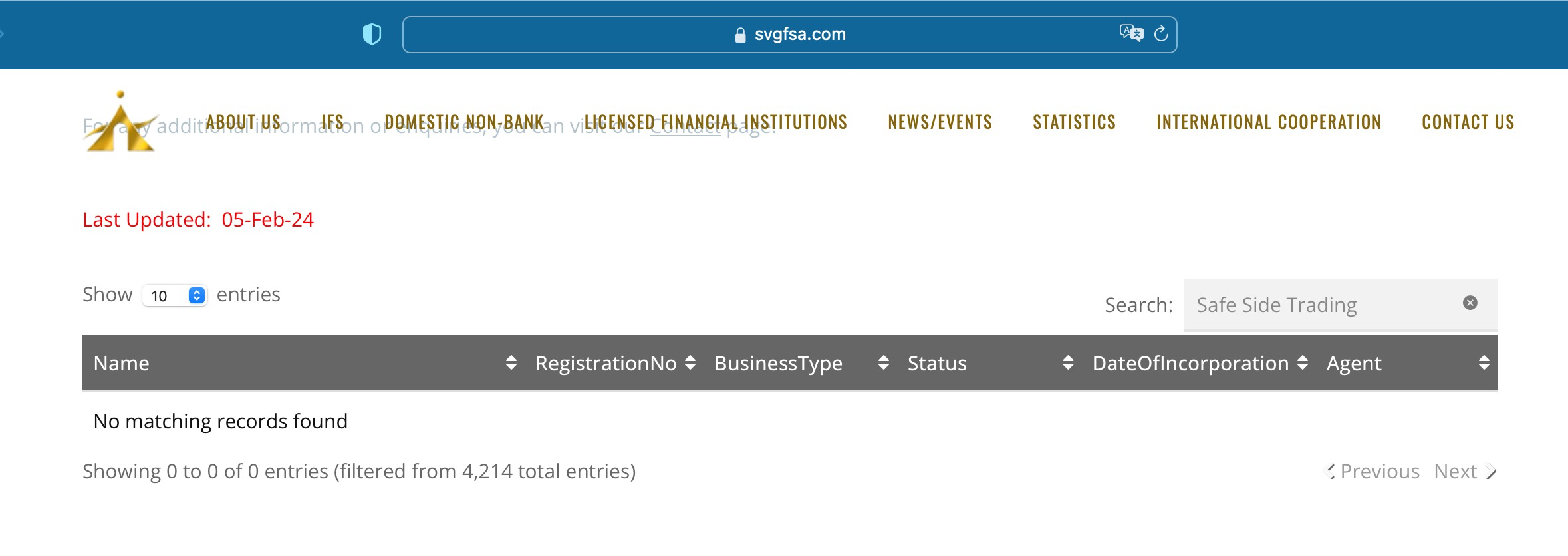Viewport: 1568px width, 556px height.
Task: Click the Search input field
Action: pyautogui.click(x=1323, y=305)
